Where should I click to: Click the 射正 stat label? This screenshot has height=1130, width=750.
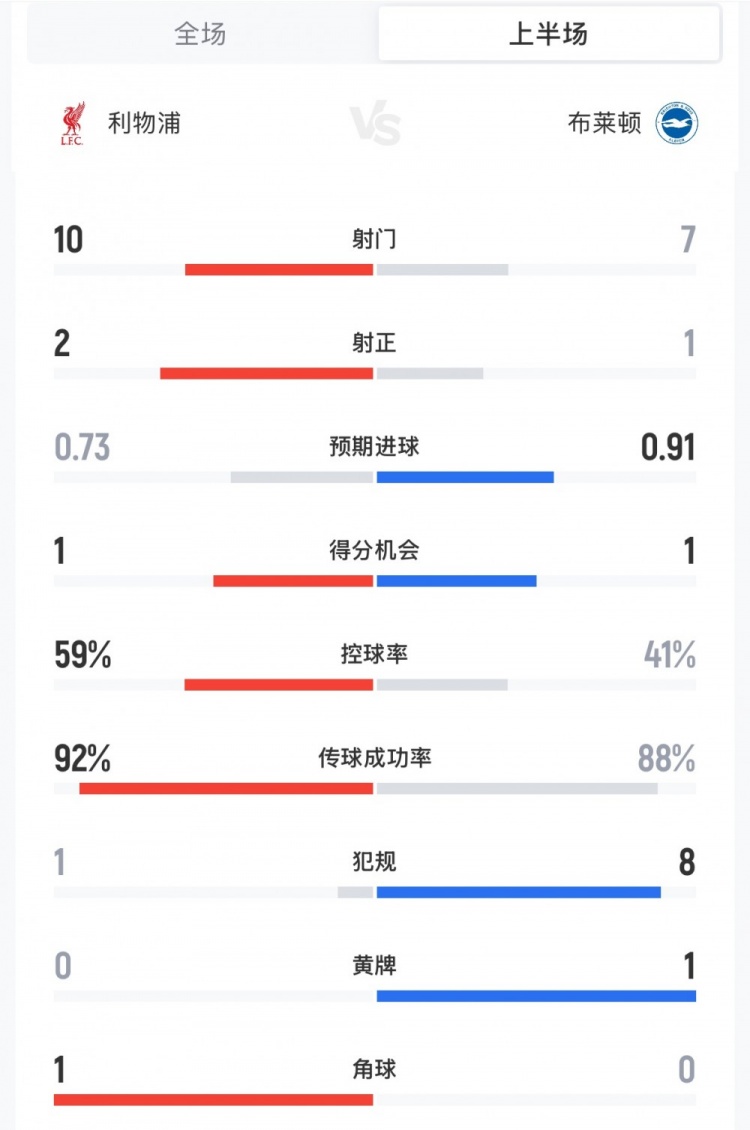tap(375, 343)
